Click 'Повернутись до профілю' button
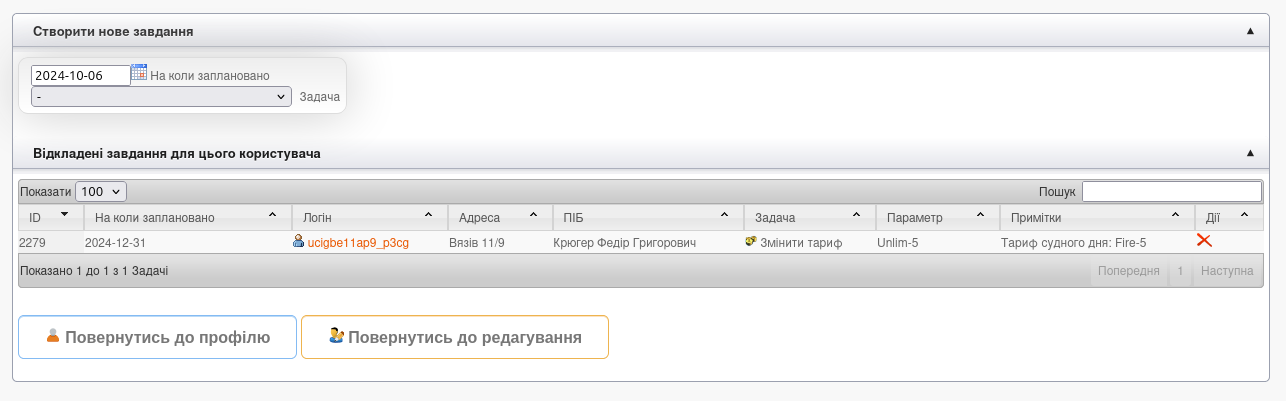 point(157,337)
